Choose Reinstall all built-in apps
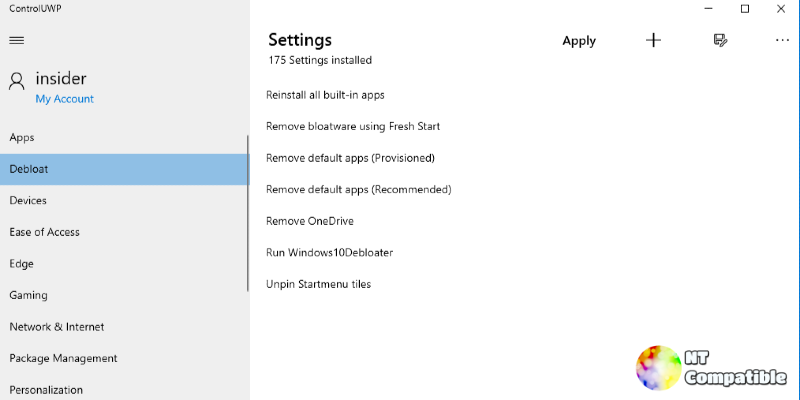The image size is (800, 400). pos(325,95)
